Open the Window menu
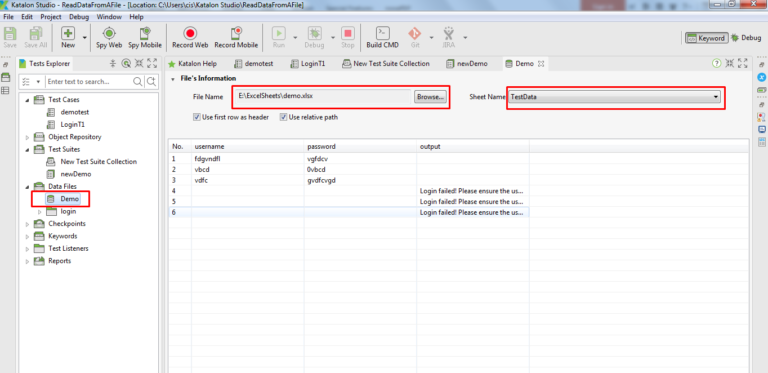This screenshot has height=373, width=768. [109, 17]
